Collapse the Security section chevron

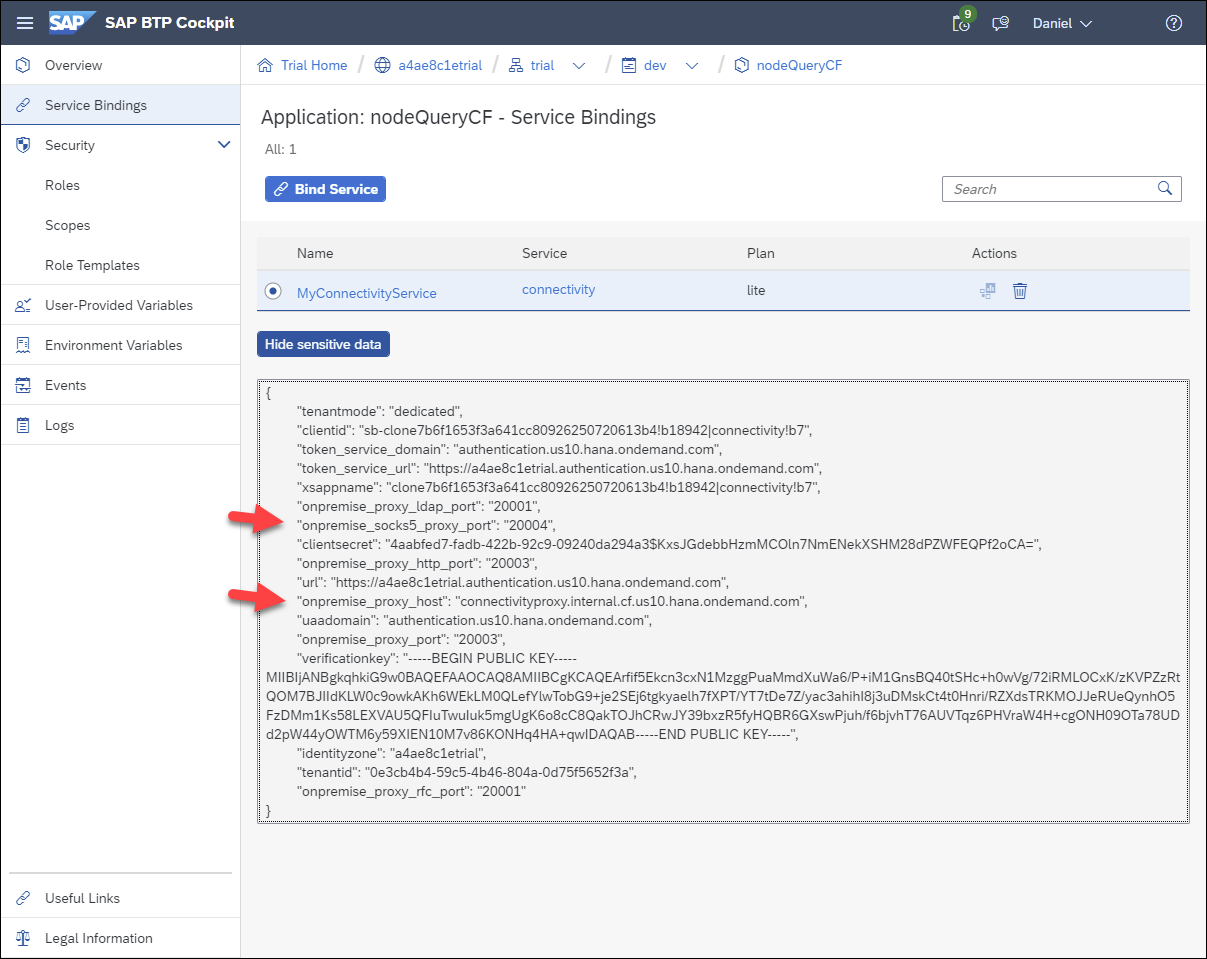pos(224,145)
